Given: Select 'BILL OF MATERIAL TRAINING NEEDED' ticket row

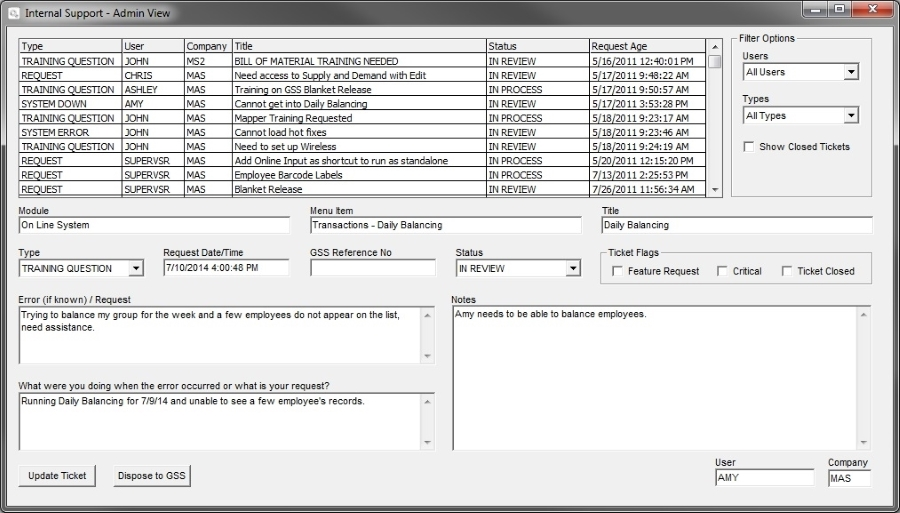Looking at the screenshot, I should 362,61.
